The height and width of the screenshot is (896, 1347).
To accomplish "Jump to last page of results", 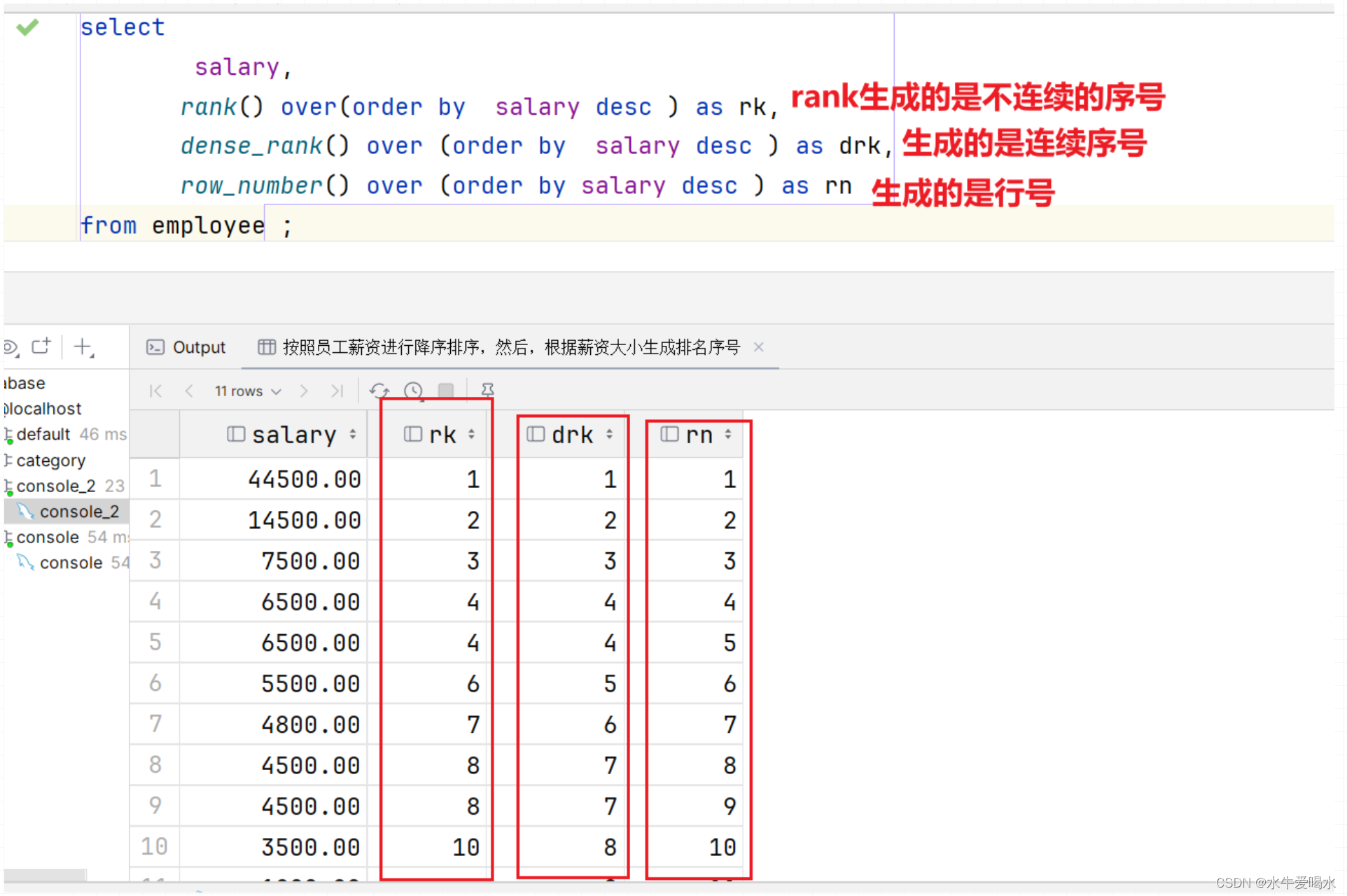I will [x=337, y=391].
